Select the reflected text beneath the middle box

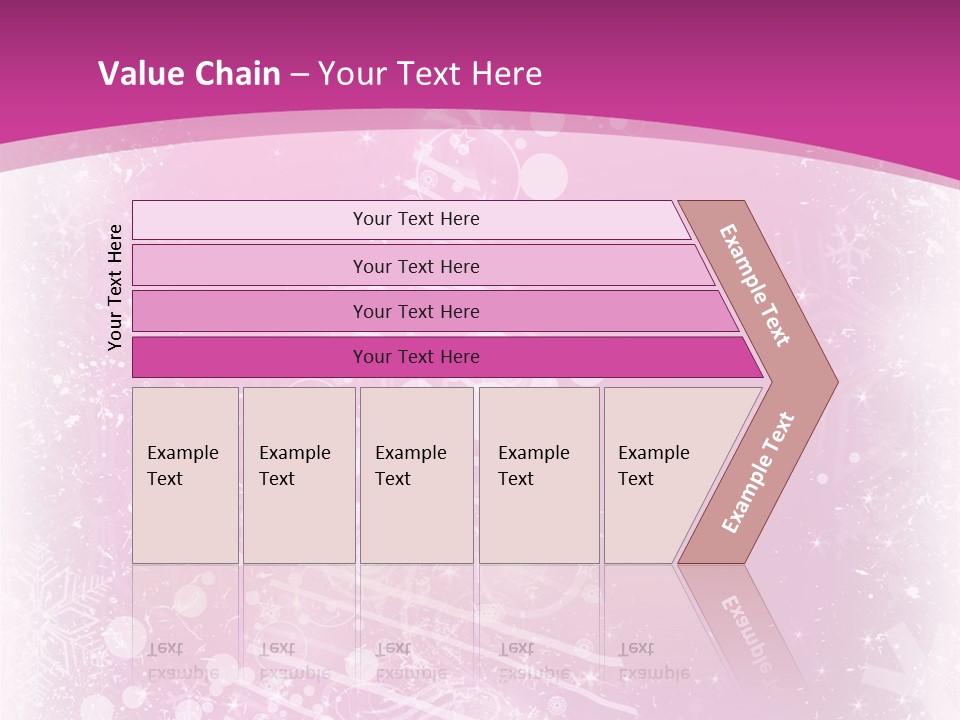pyautogui.click(x=411, y=661)
